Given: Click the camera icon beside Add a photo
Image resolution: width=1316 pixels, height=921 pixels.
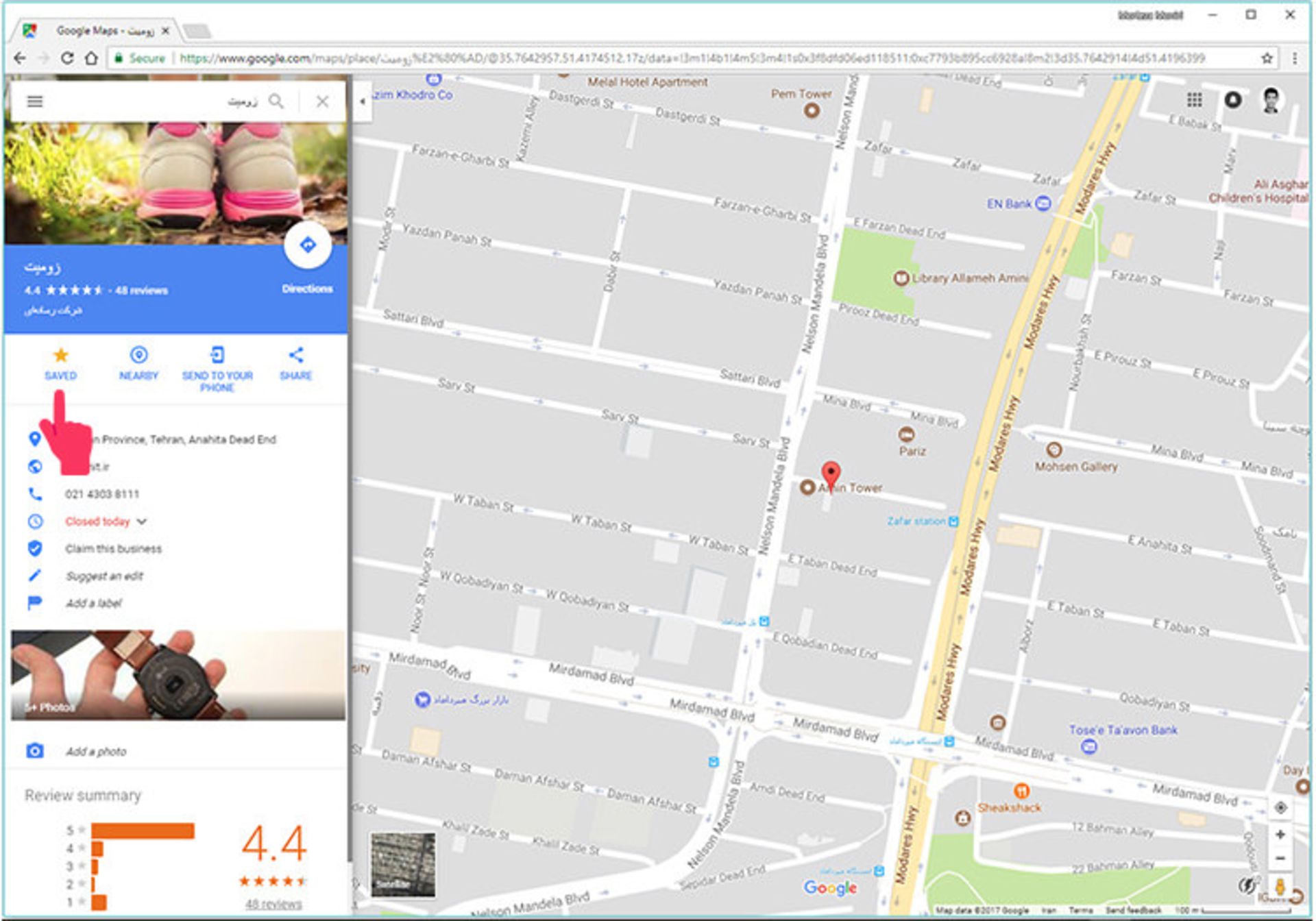Looking at the screenshot, I should [x=35, y=751].
